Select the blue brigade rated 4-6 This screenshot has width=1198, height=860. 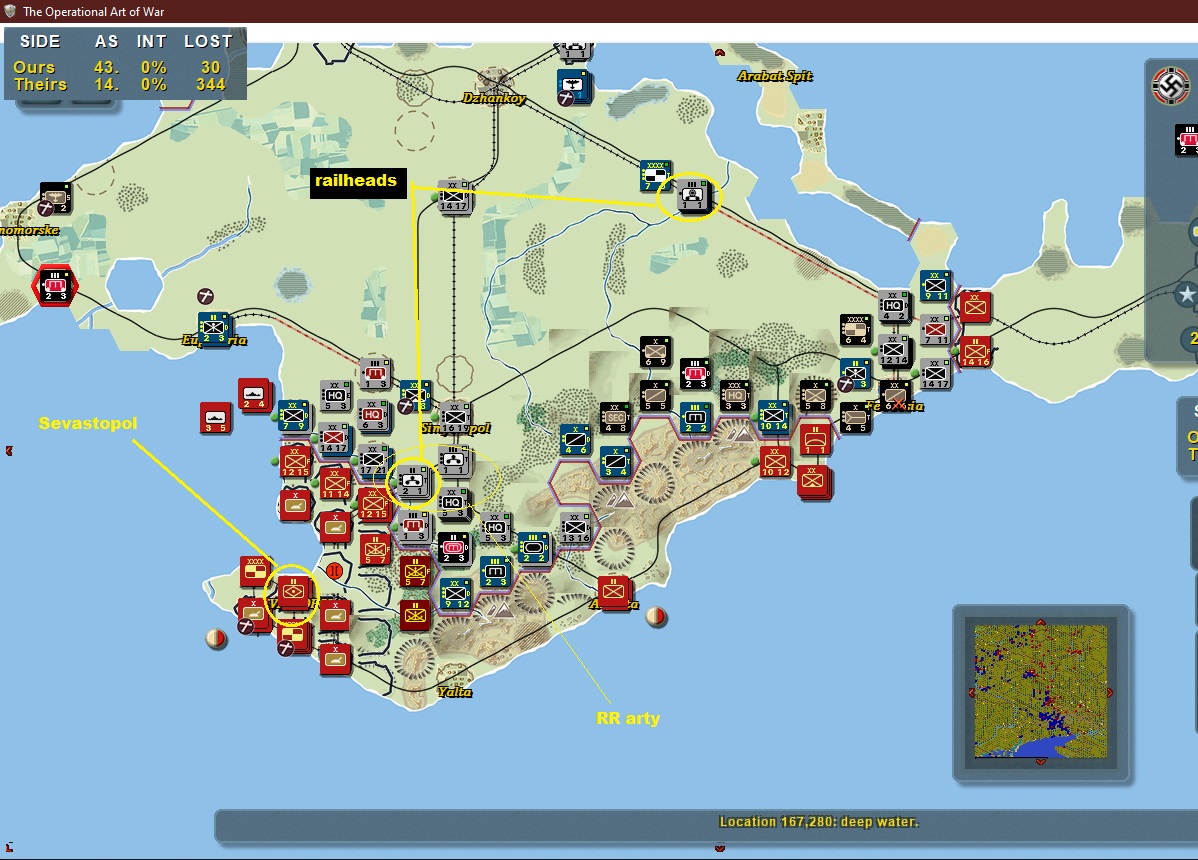(x=575, y=440)
